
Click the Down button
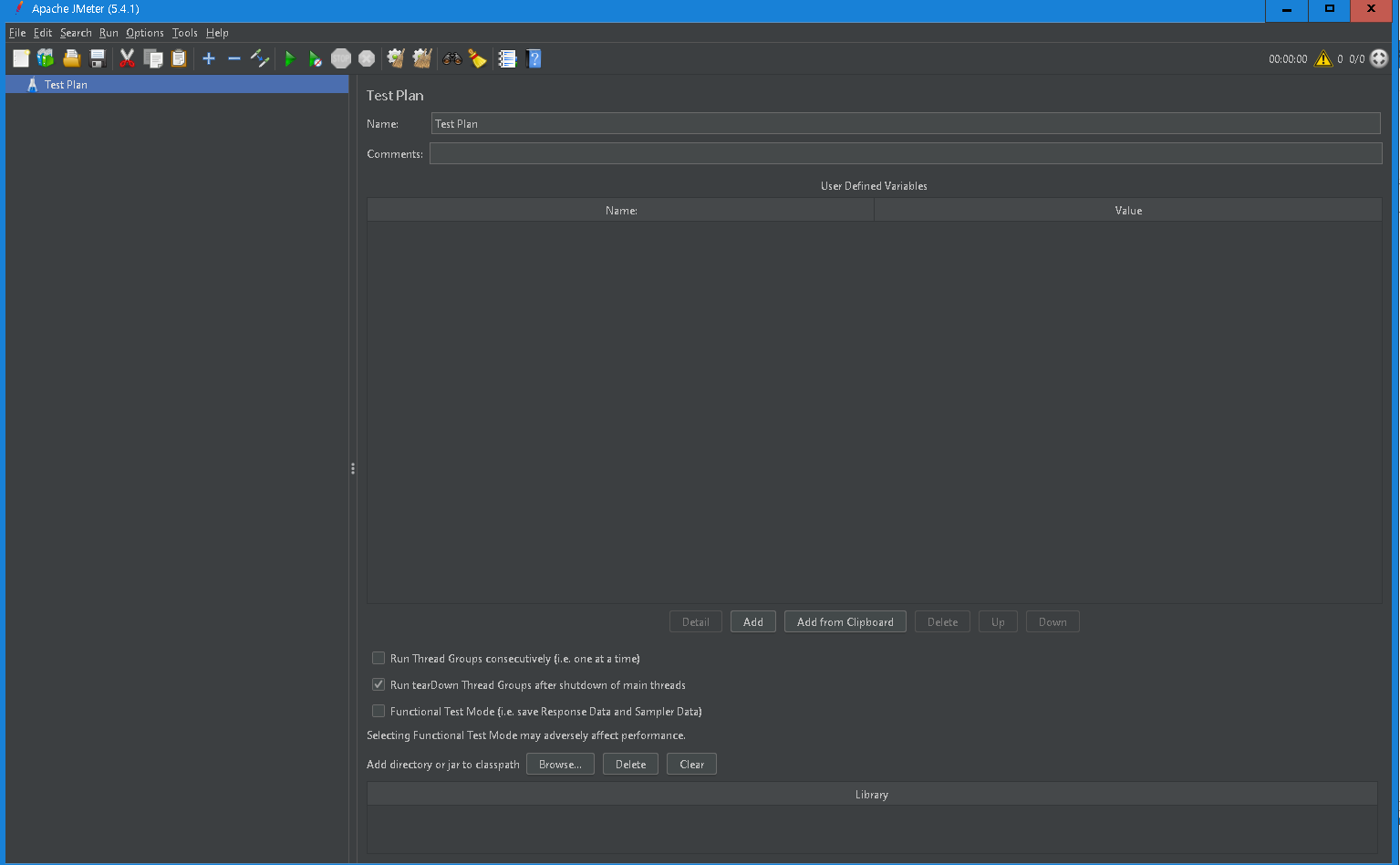(x=1053, y=621)
